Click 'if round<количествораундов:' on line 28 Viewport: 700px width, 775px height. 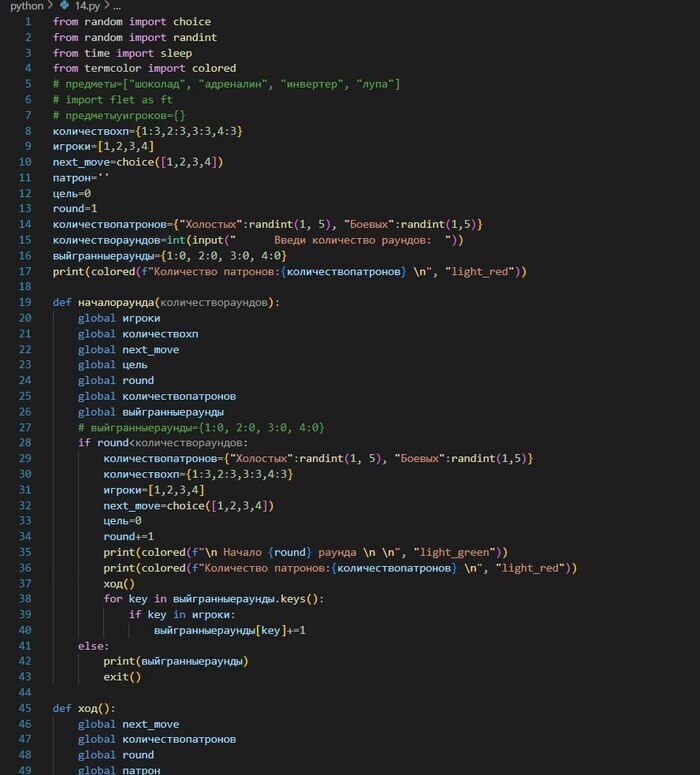pos(163,443)
